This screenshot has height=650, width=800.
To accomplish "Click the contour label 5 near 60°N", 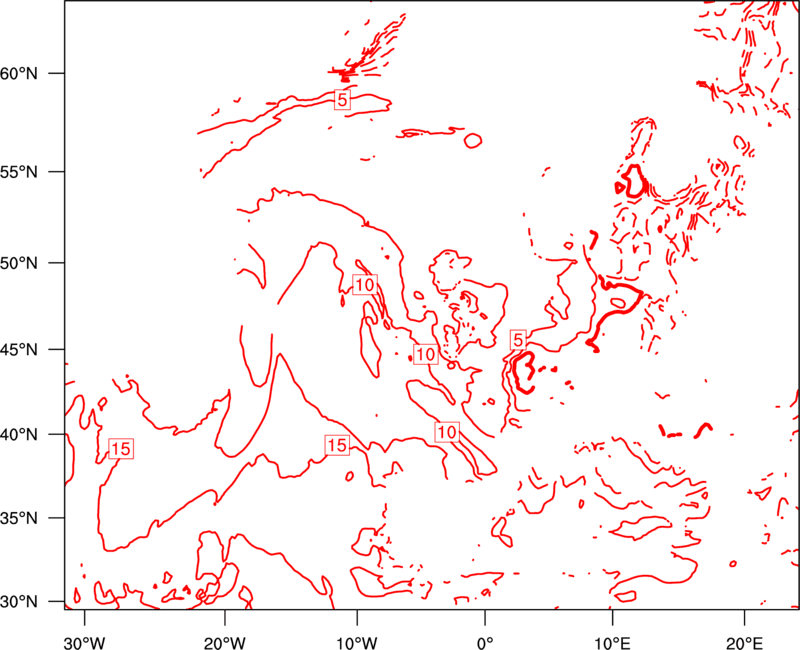I will (342, 101).
